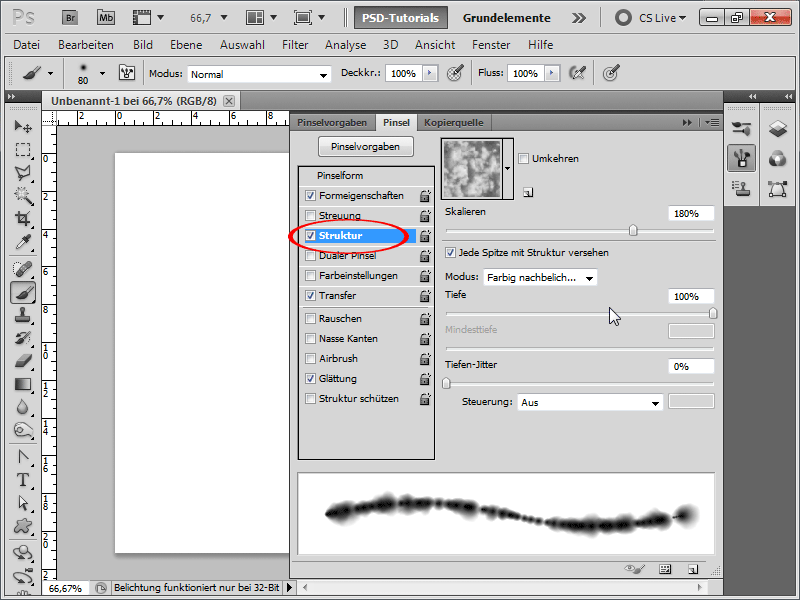
Task: Open the Datei menu
Action: point(27,45)
